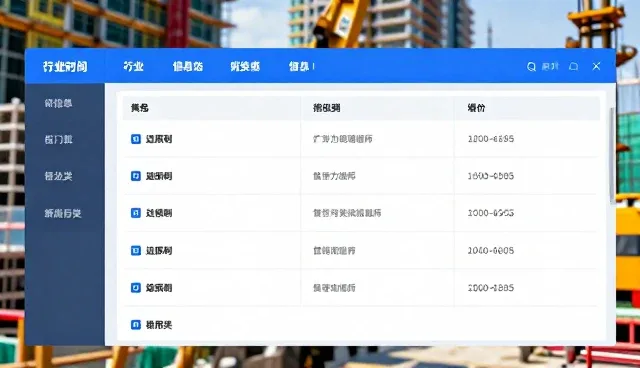Image resolution: width=640 pixels, height=368 pixels.
Task: Click the name text in the 2040-0005 row
Action: pyautogui.click(x=159, y=251)
